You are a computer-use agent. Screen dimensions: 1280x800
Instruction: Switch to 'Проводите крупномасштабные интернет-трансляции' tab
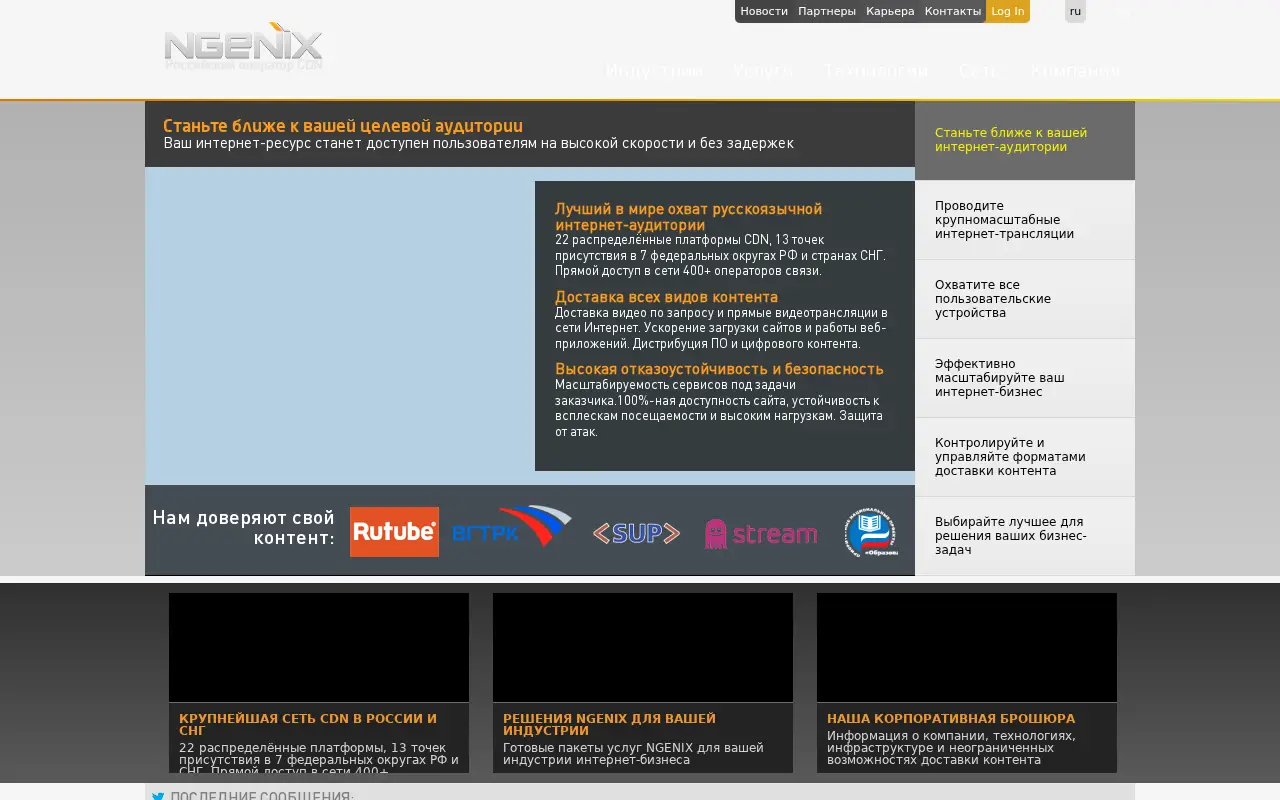[1025, 220]
